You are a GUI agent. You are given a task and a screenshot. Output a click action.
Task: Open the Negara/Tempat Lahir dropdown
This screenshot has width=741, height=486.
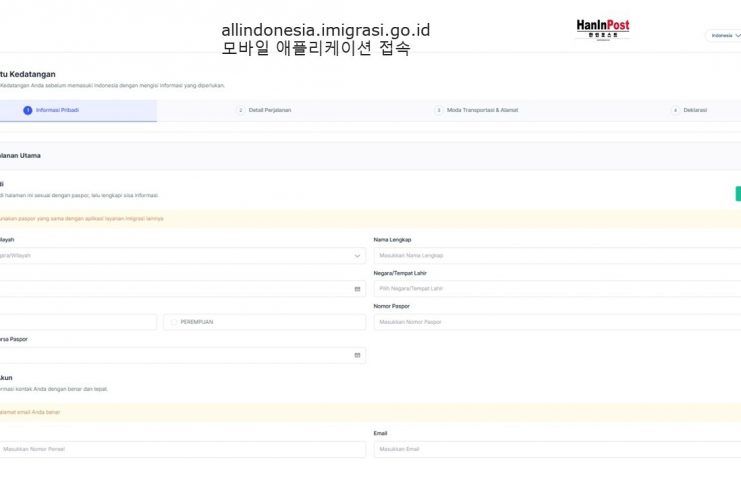(x=556, y=289)
